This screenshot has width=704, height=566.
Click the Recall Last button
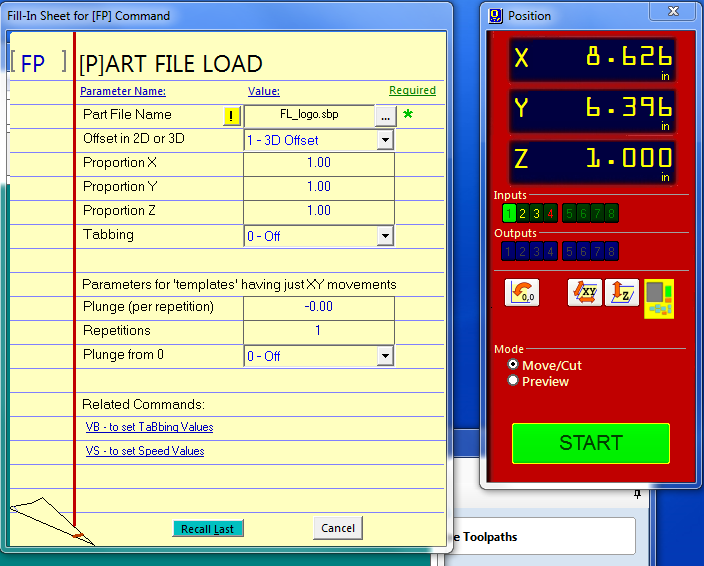tap(208, 529)
